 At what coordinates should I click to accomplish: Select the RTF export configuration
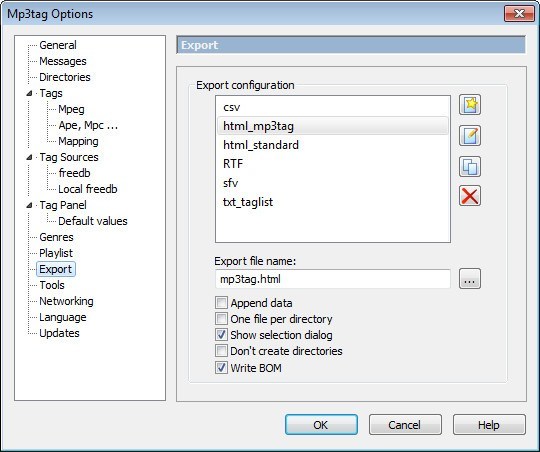click(x=333, y=164)
